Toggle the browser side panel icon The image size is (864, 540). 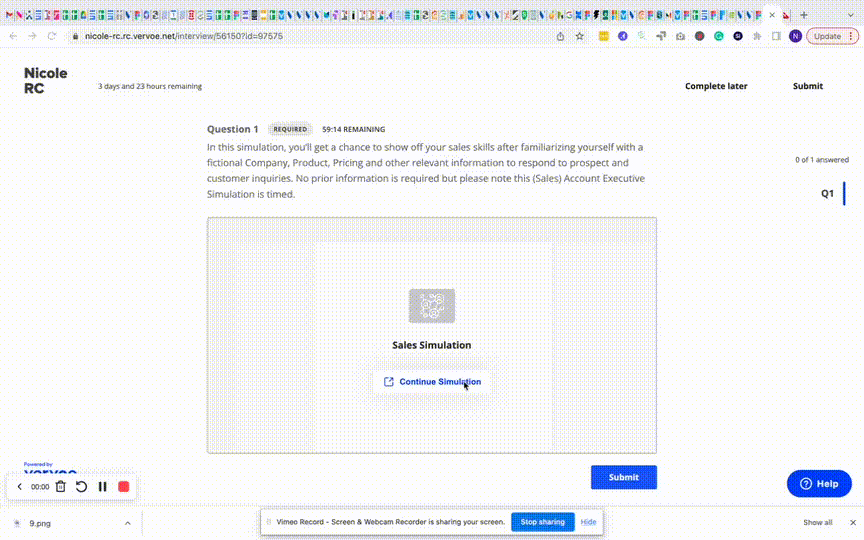point(776,36)
